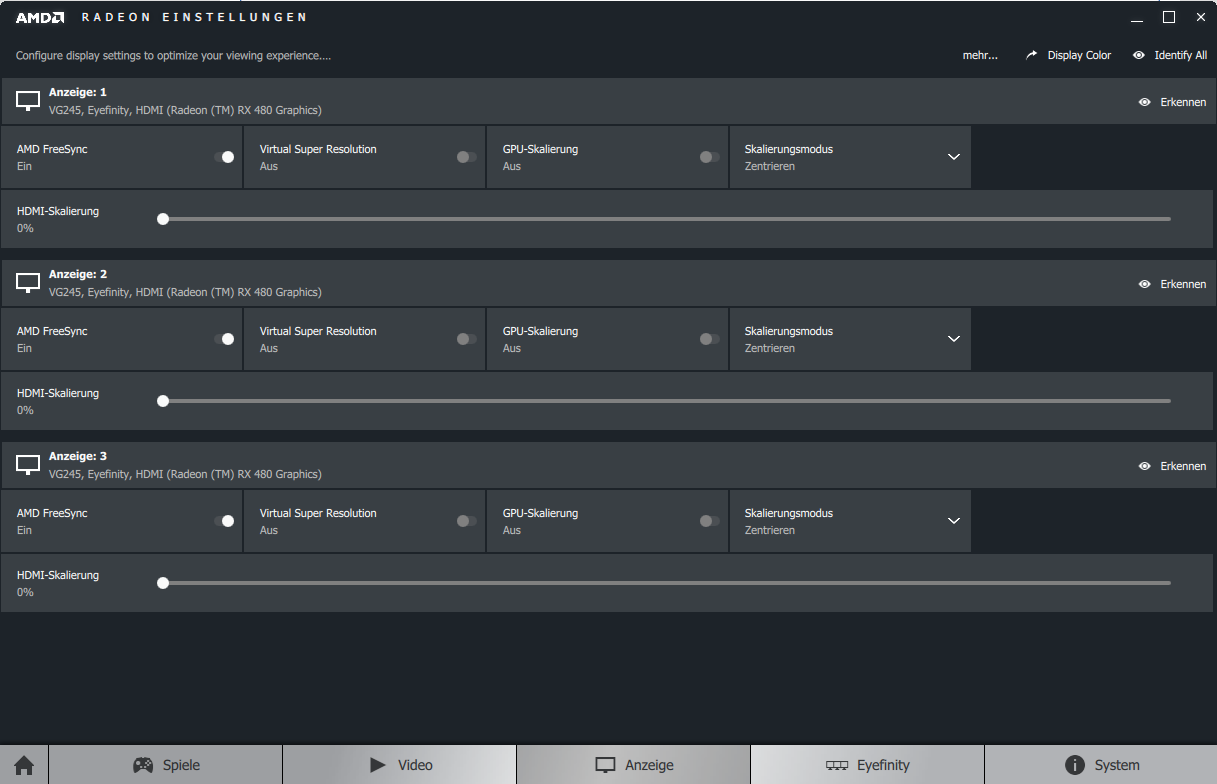Enable GPU-Skalierung for Anzeige 1
Viewport: 1217px width, 784px height.
coord(710,157)
